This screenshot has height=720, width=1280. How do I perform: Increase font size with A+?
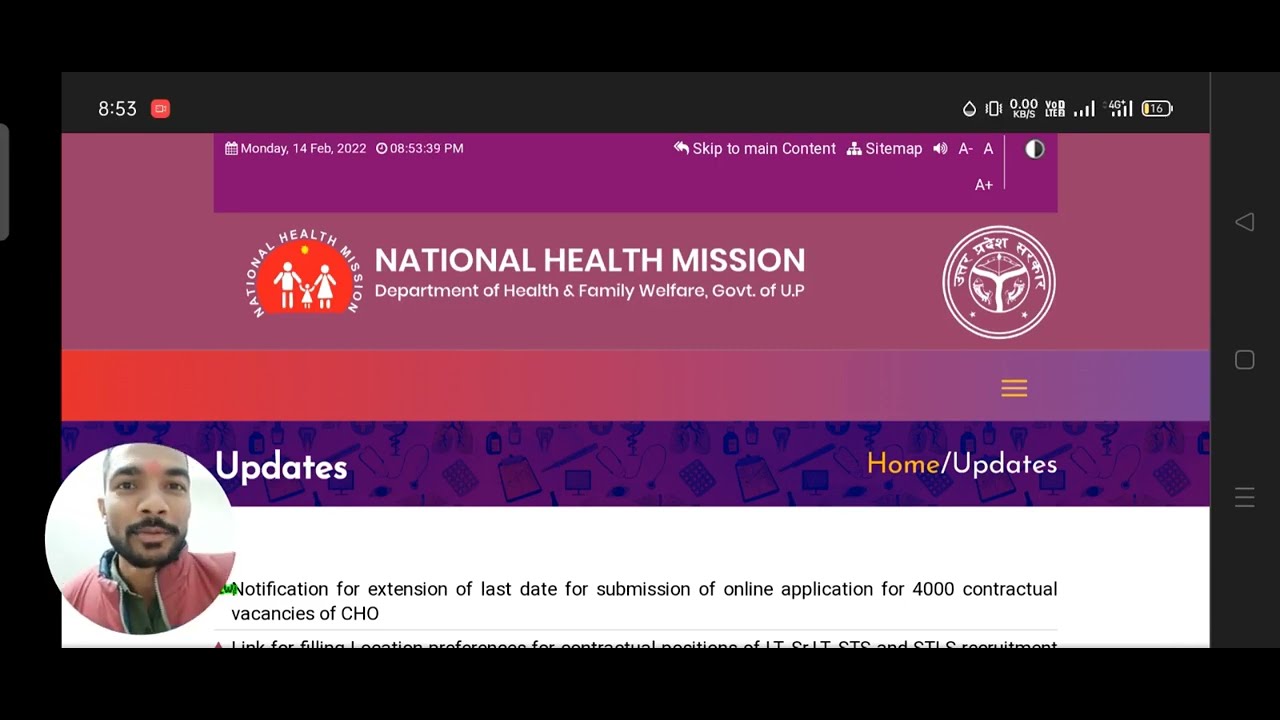(x=984, y=185)
